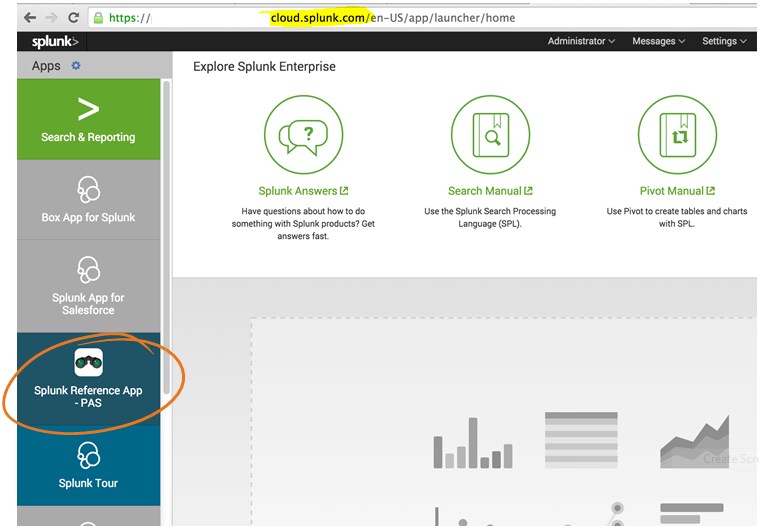Viewport: 759px width, 529px height.
Task: Click the Explore Splunk Enterprise heading
Action: pos(264,66)
